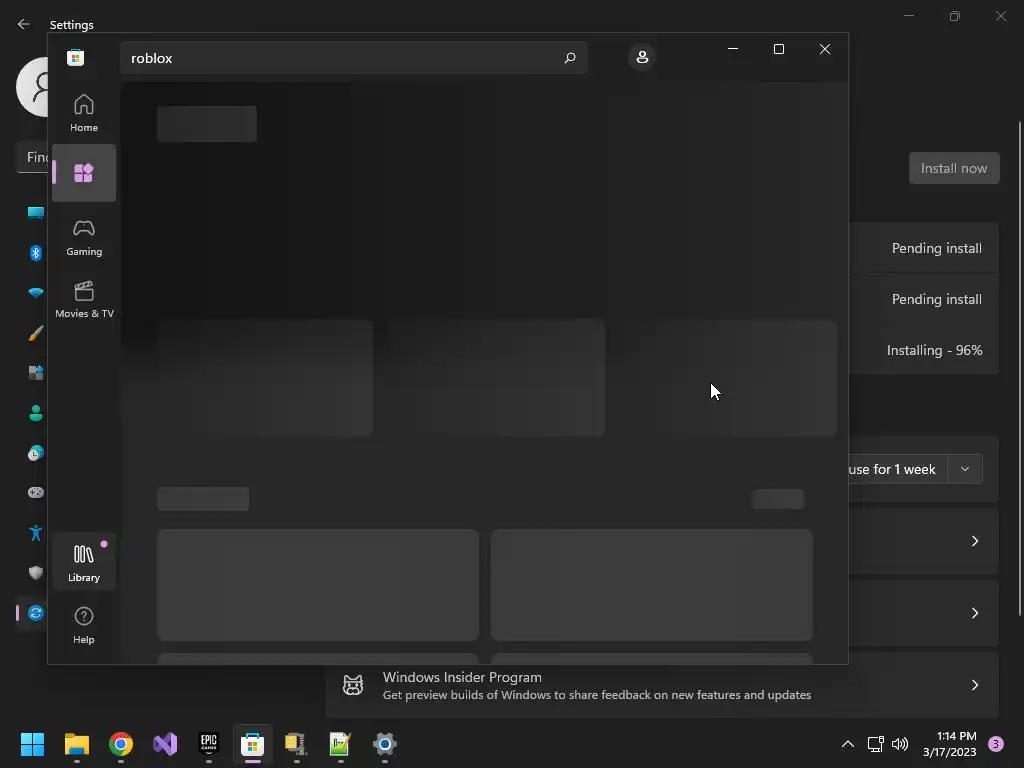The image size is (1024, 768).
Task: Expand the Windows Insider Program chevron
Action: [x=974, y=685]
